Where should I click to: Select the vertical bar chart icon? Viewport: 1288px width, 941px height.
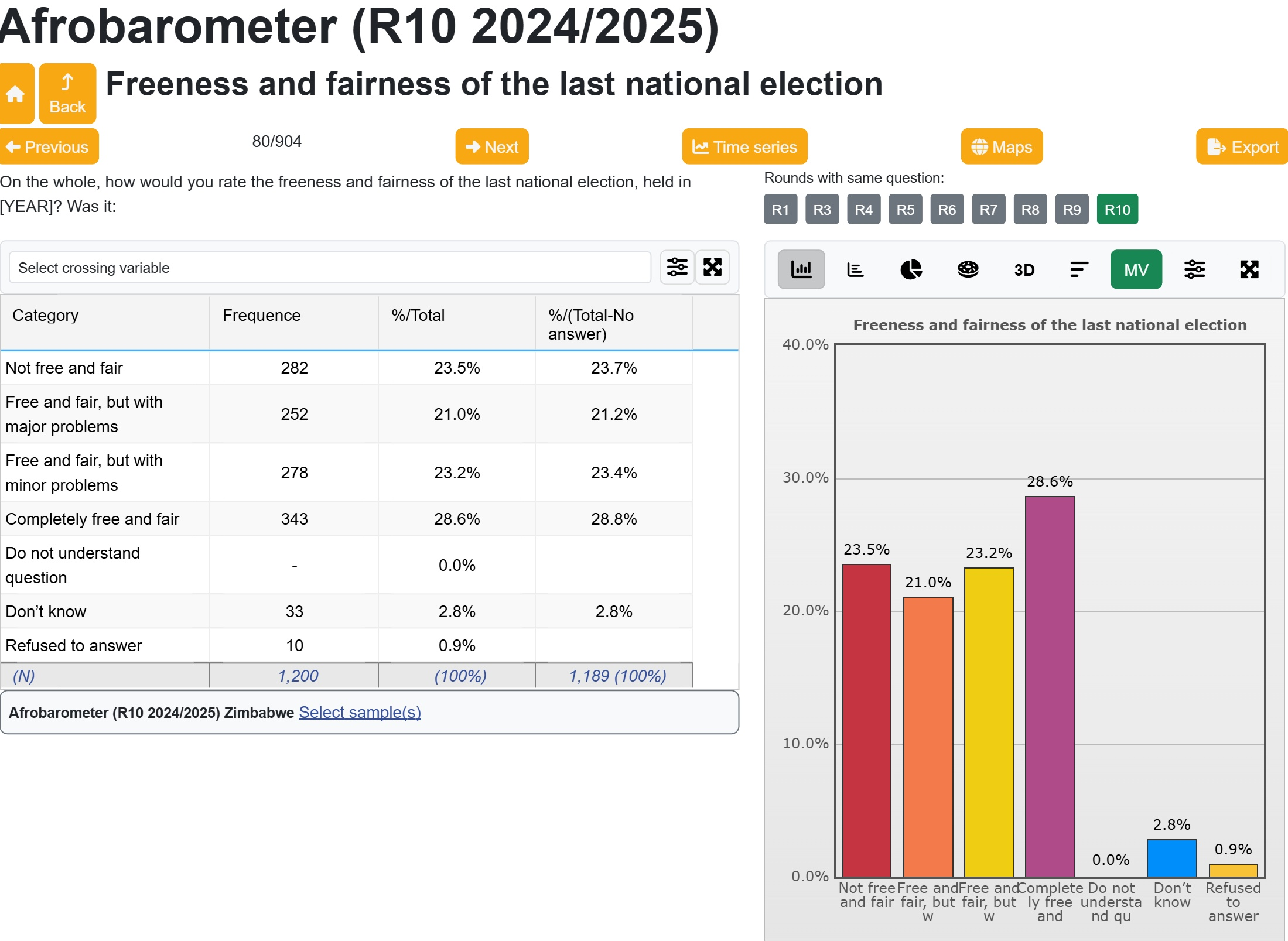[x=801, y=269]
